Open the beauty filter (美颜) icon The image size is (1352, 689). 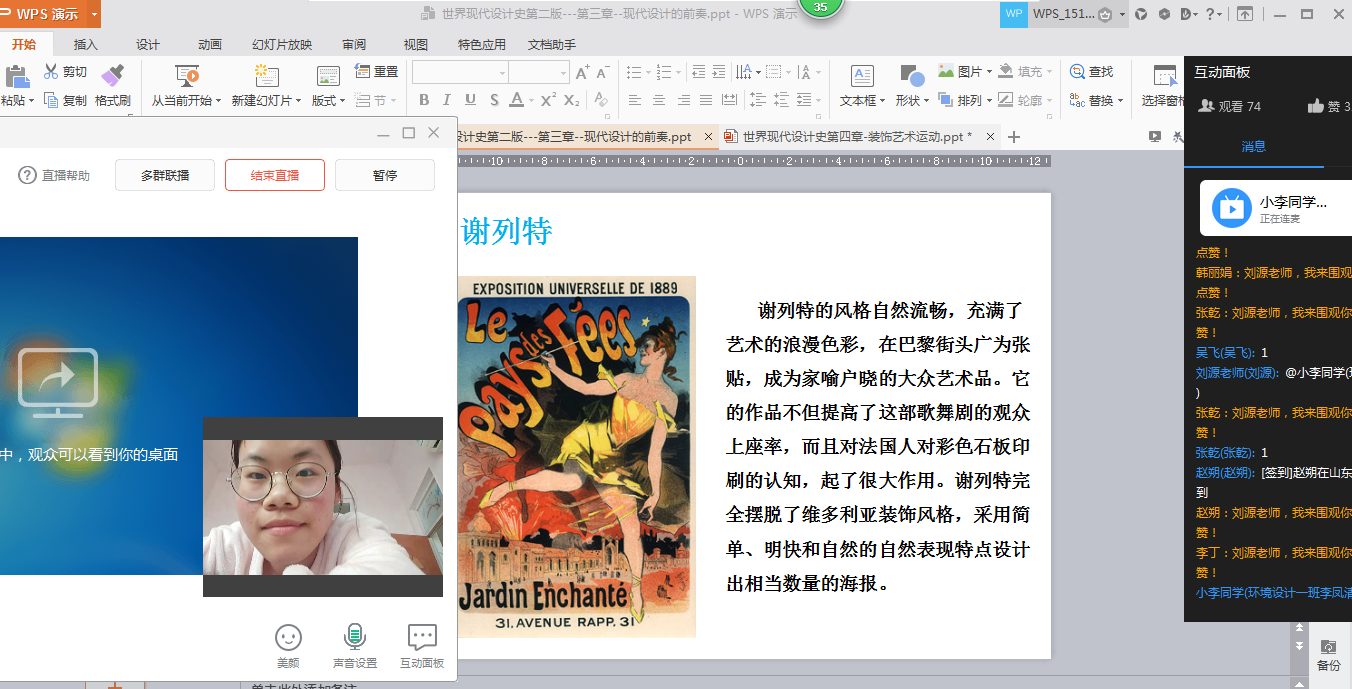(x=288, y=637)
